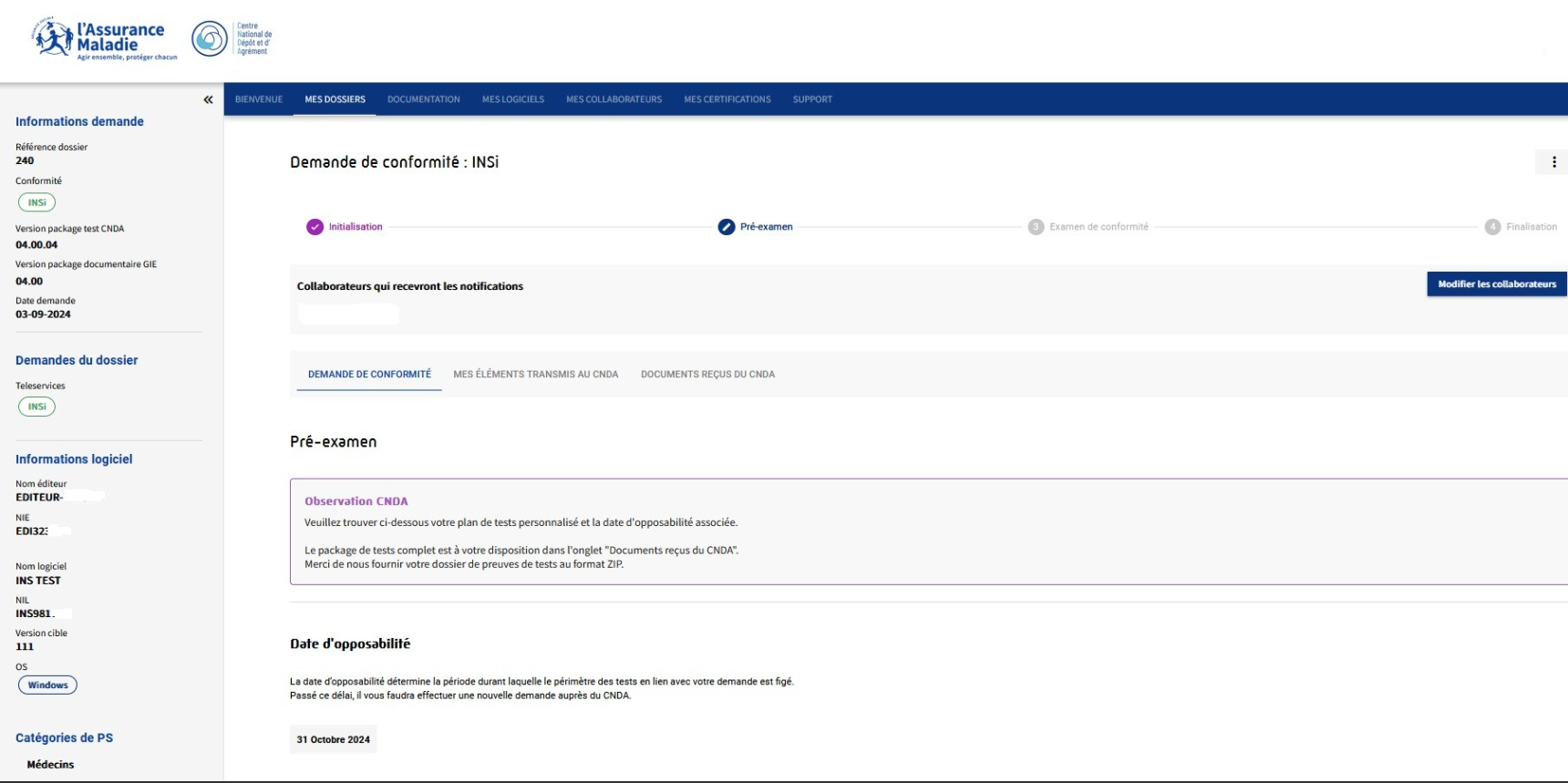Collapse the left sidebar with double chevron
This screenshot has height=783, width=1568.
(x=208, y=99)
